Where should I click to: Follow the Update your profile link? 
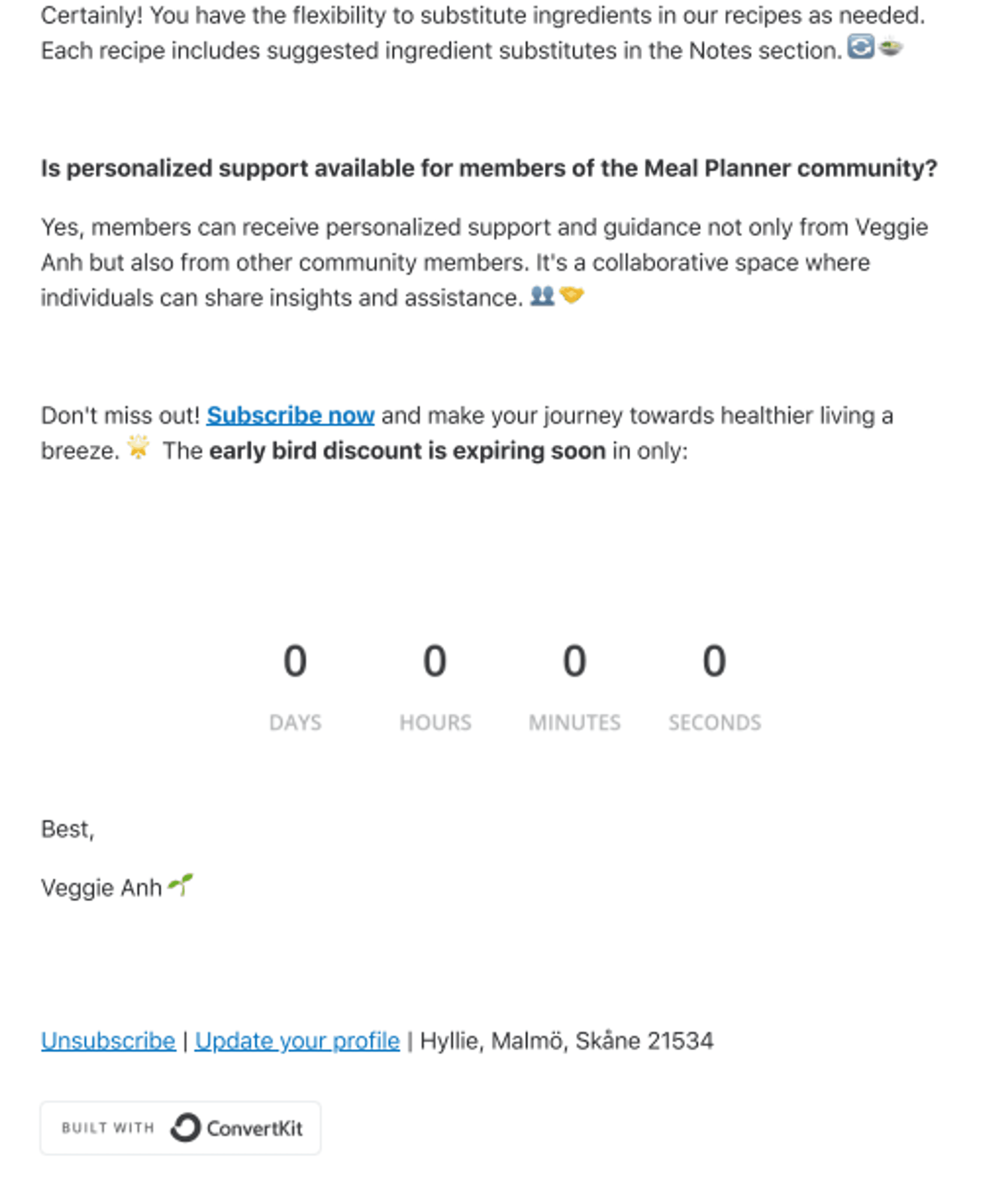[297, 1041]
